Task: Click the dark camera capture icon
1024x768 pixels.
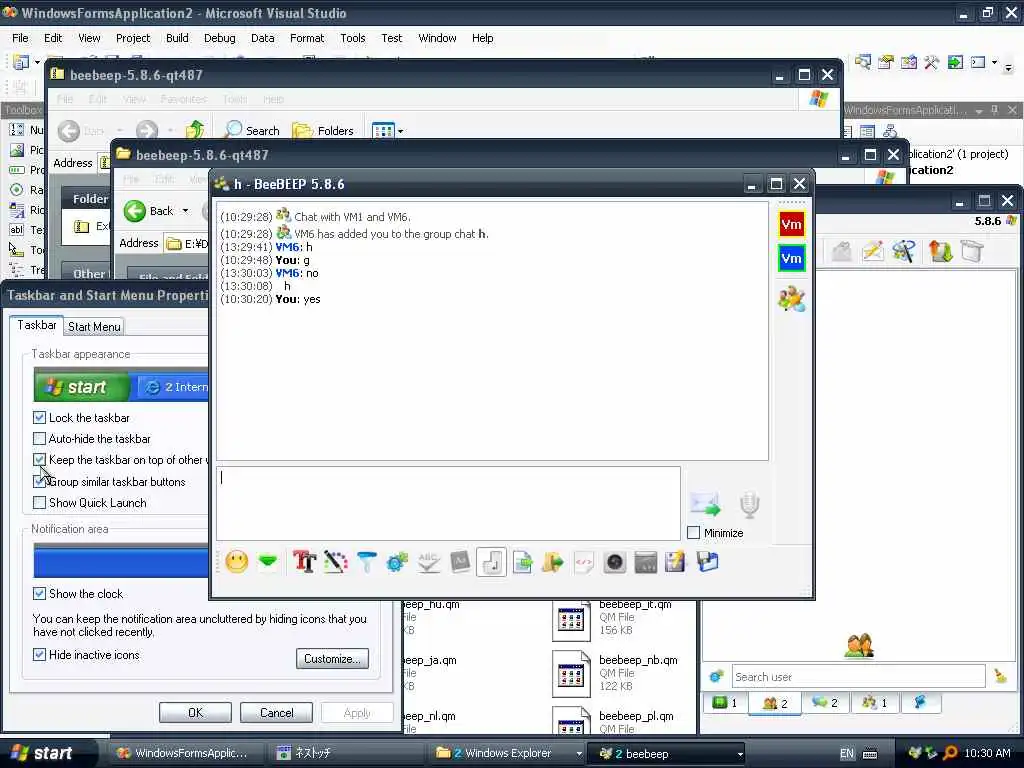Action: click(615, 562)
